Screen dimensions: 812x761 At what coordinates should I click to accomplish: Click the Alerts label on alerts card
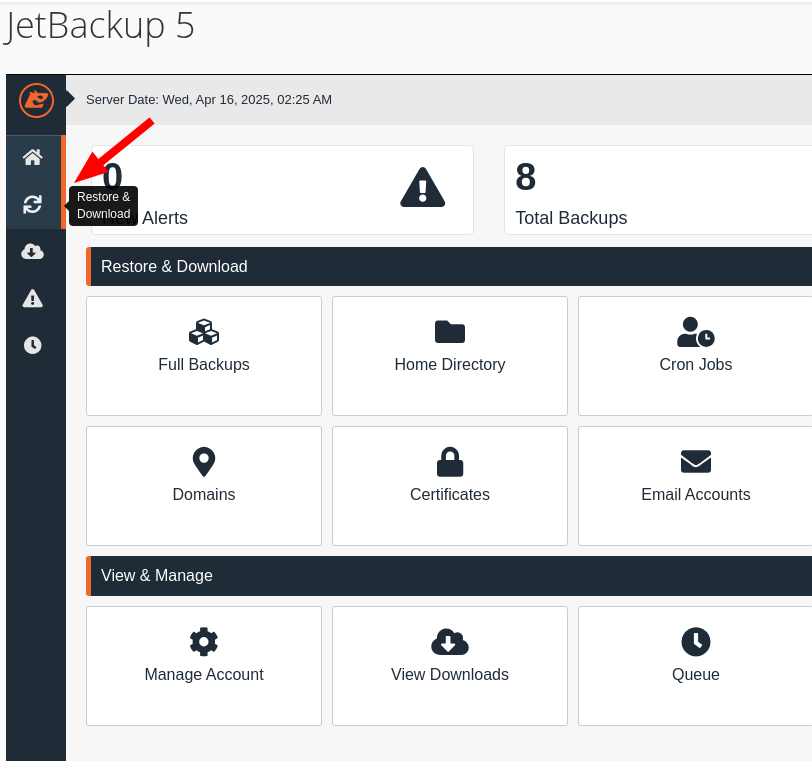coord(165,218)
